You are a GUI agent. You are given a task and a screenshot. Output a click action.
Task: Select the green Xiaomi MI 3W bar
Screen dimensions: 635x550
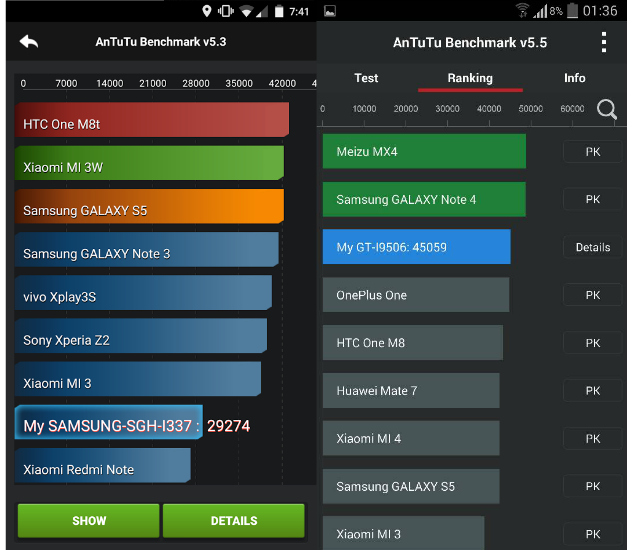coord(149,163)
